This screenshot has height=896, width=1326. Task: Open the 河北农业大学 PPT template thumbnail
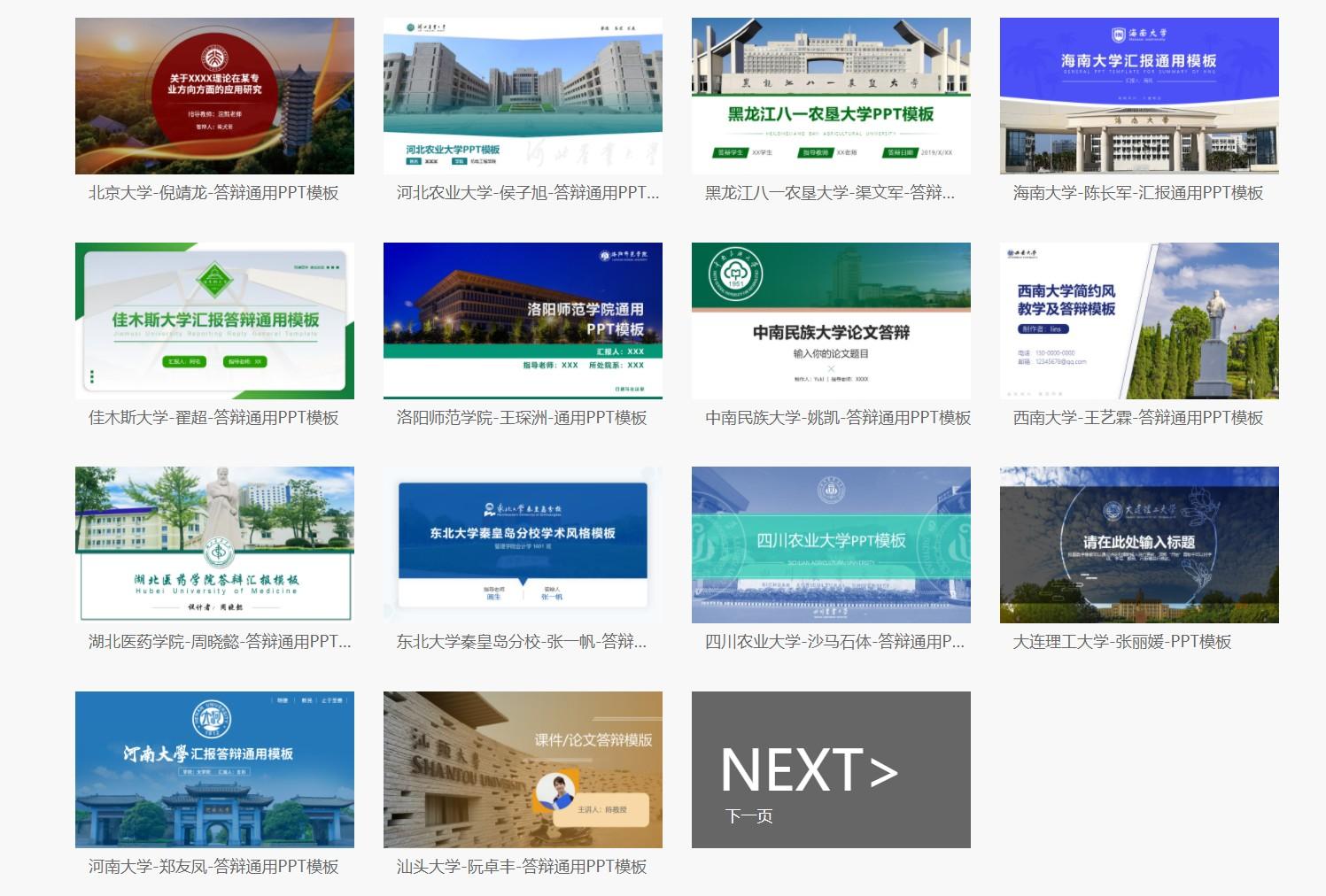pyautogui.click(x=523, y=96)
